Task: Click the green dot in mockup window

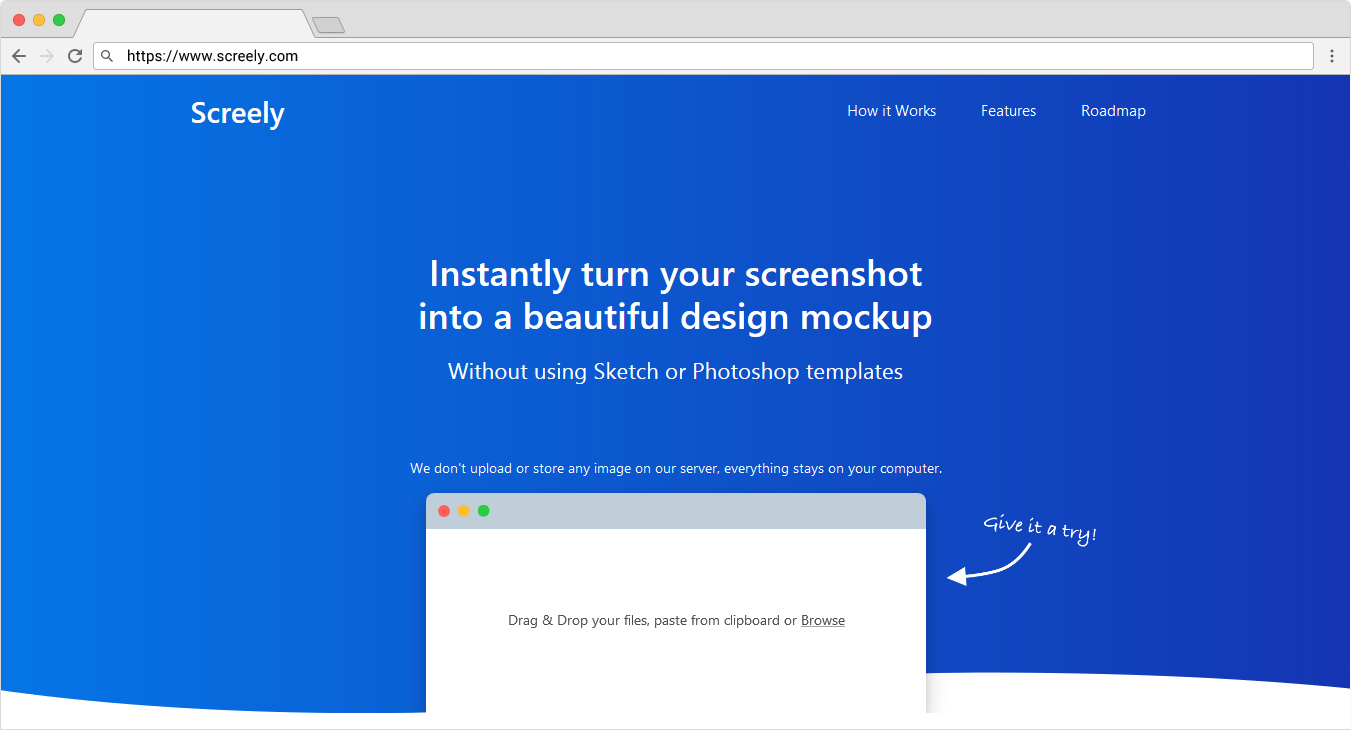Action: [484, 511]
